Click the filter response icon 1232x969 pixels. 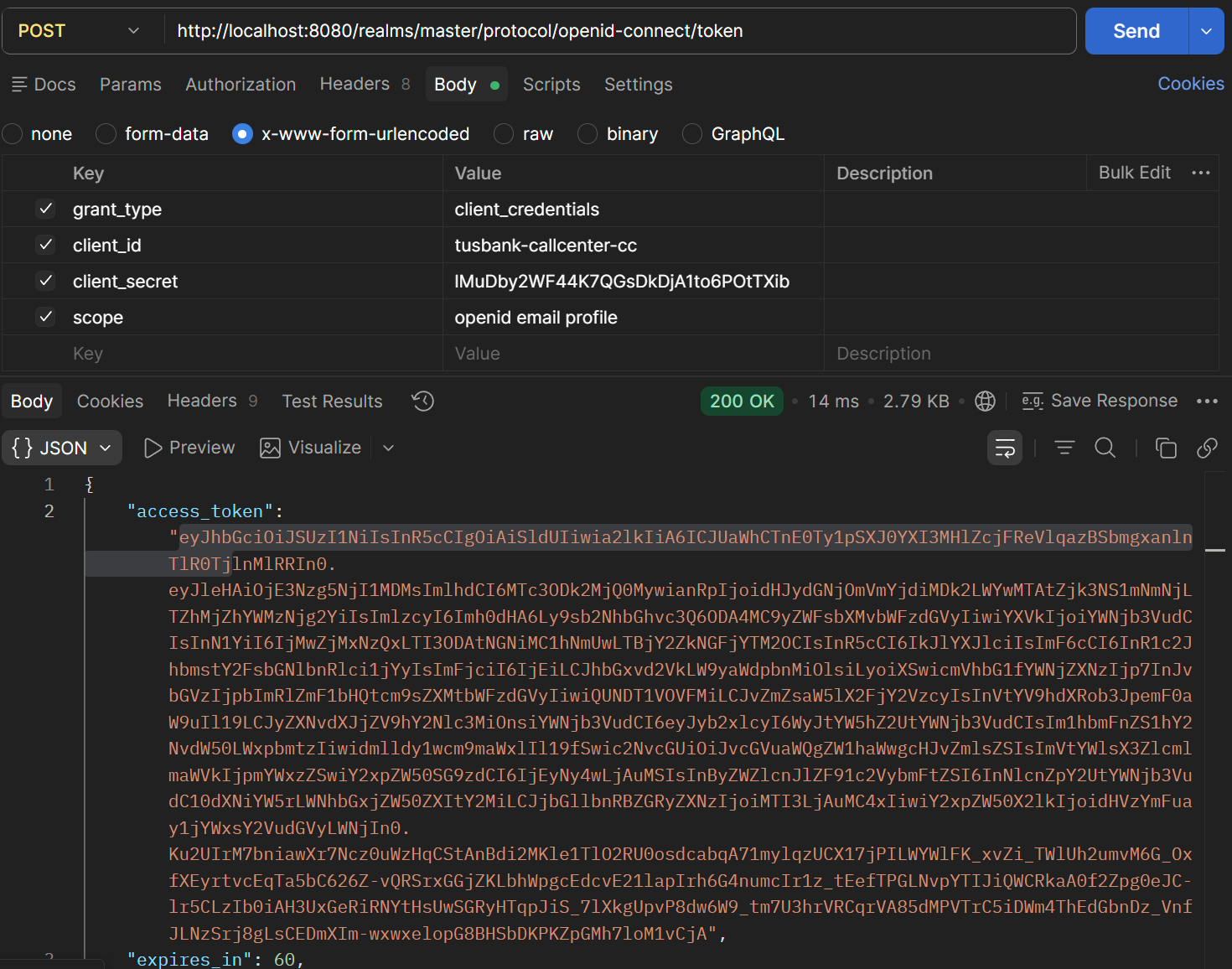[1064, 448]
